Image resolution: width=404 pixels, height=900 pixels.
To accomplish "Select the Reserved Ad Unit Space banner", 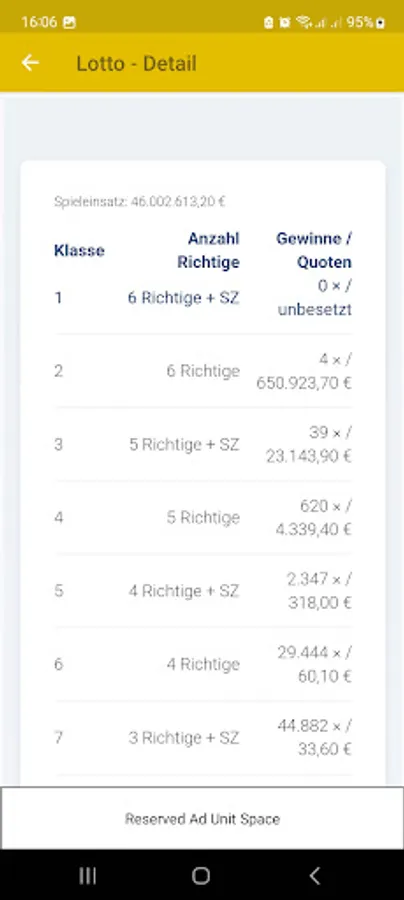I will [202, 818].
